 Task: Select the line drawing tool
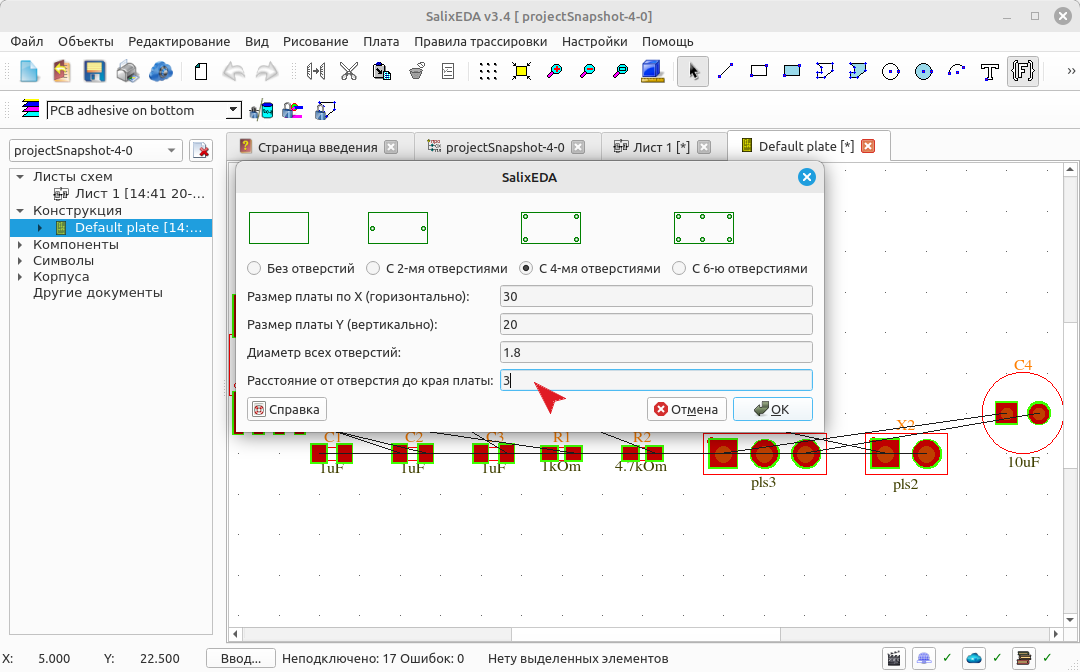coord(725,71)
